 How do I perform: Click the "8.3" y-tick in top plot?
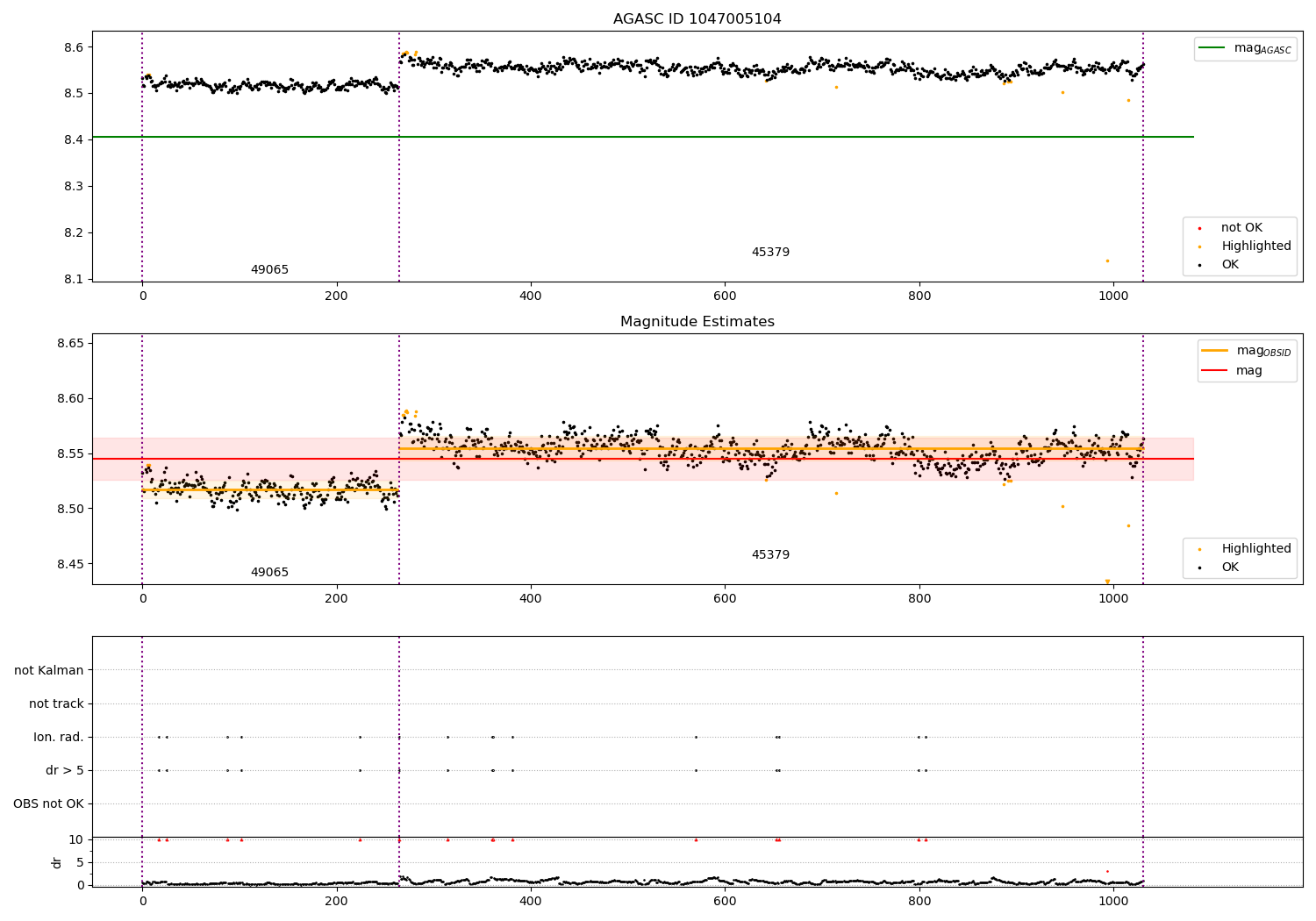(75, 187)
